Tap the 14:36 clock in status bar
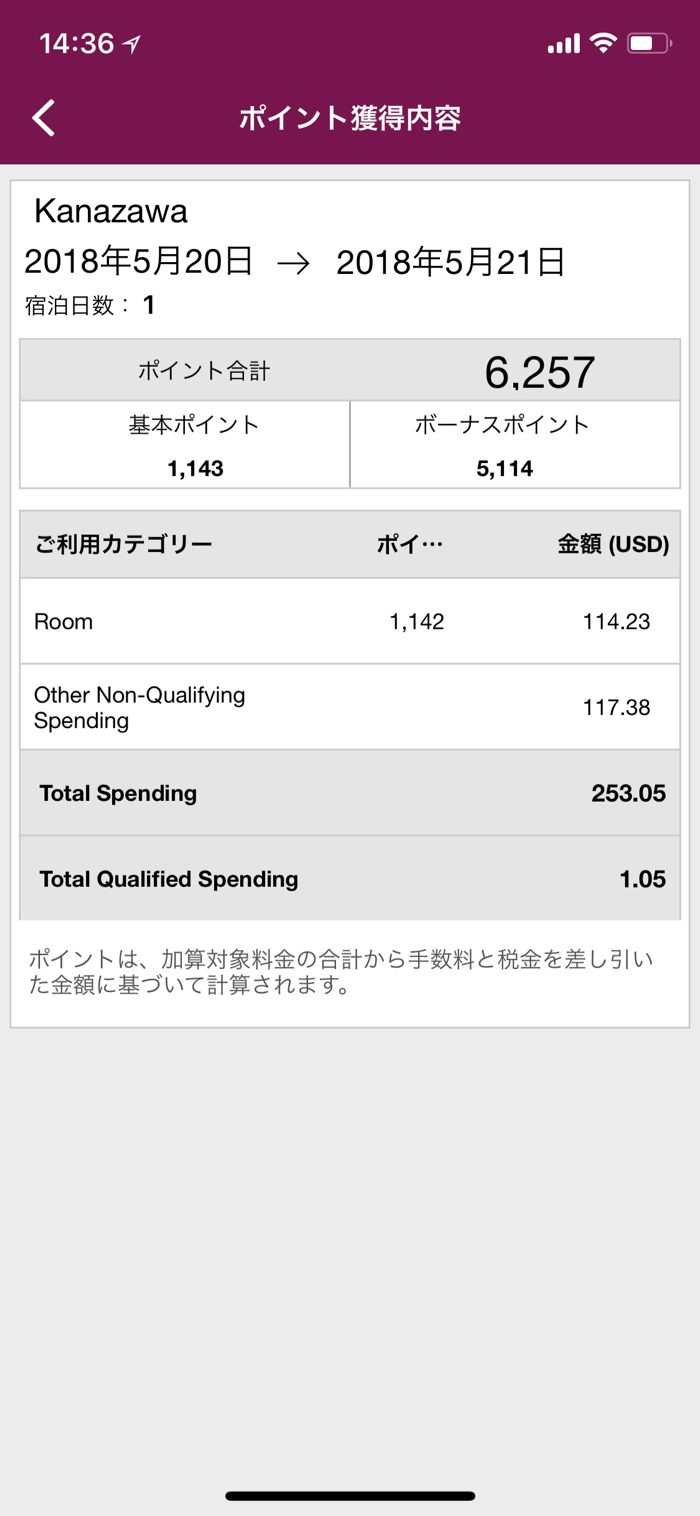 (76, 44)
